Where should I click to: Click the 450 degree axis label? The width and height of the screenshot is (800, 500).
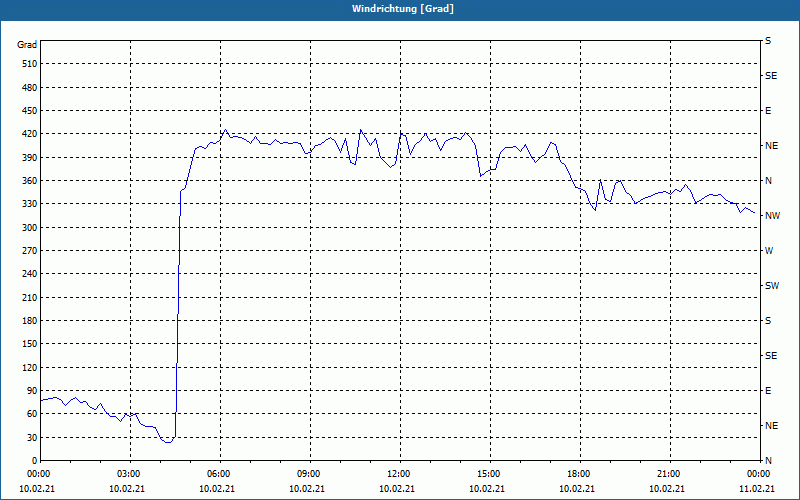[30, 111]
